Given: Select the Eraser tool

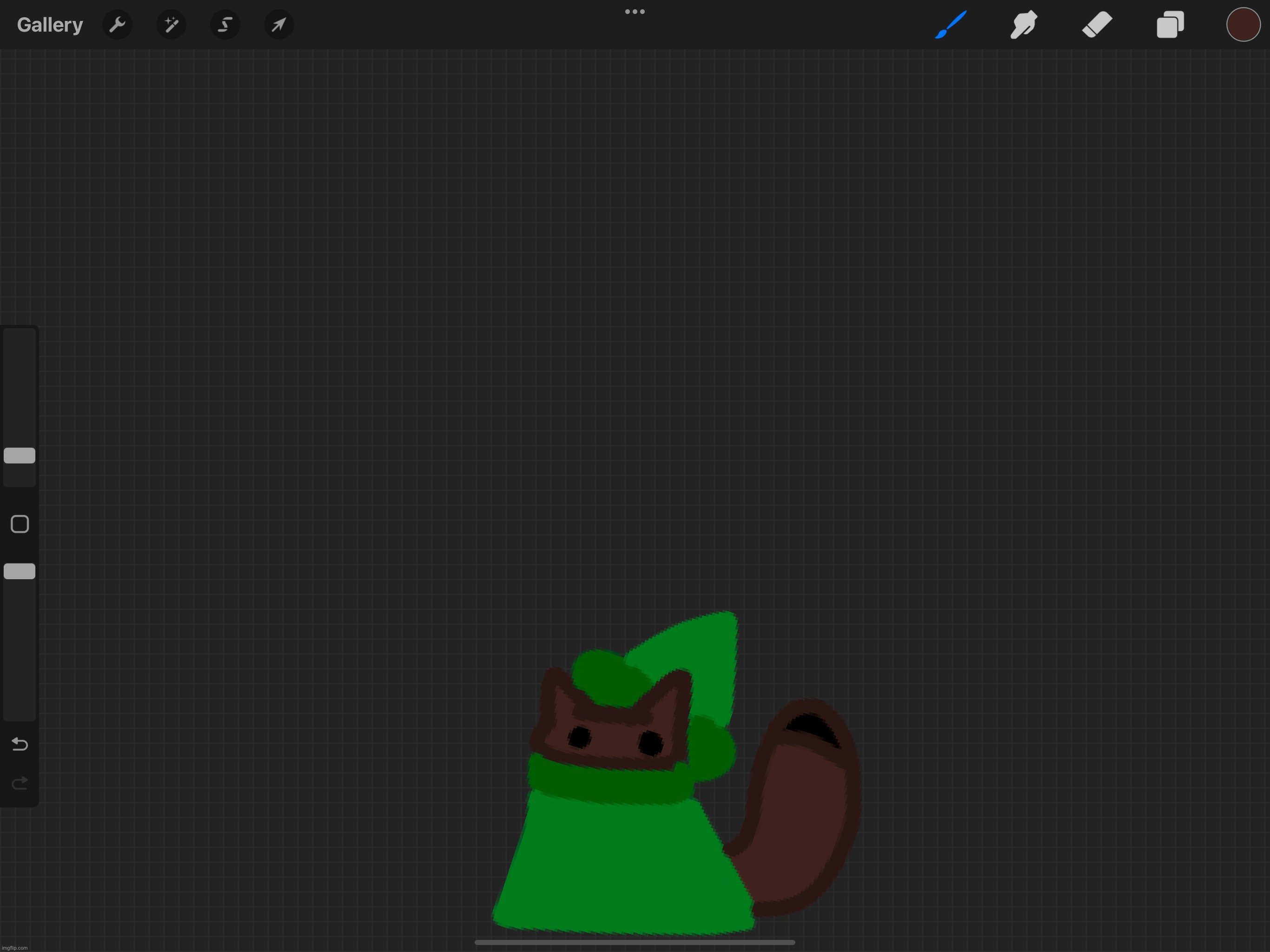Looking at the screenshot, I should (x=1097, y=25).
